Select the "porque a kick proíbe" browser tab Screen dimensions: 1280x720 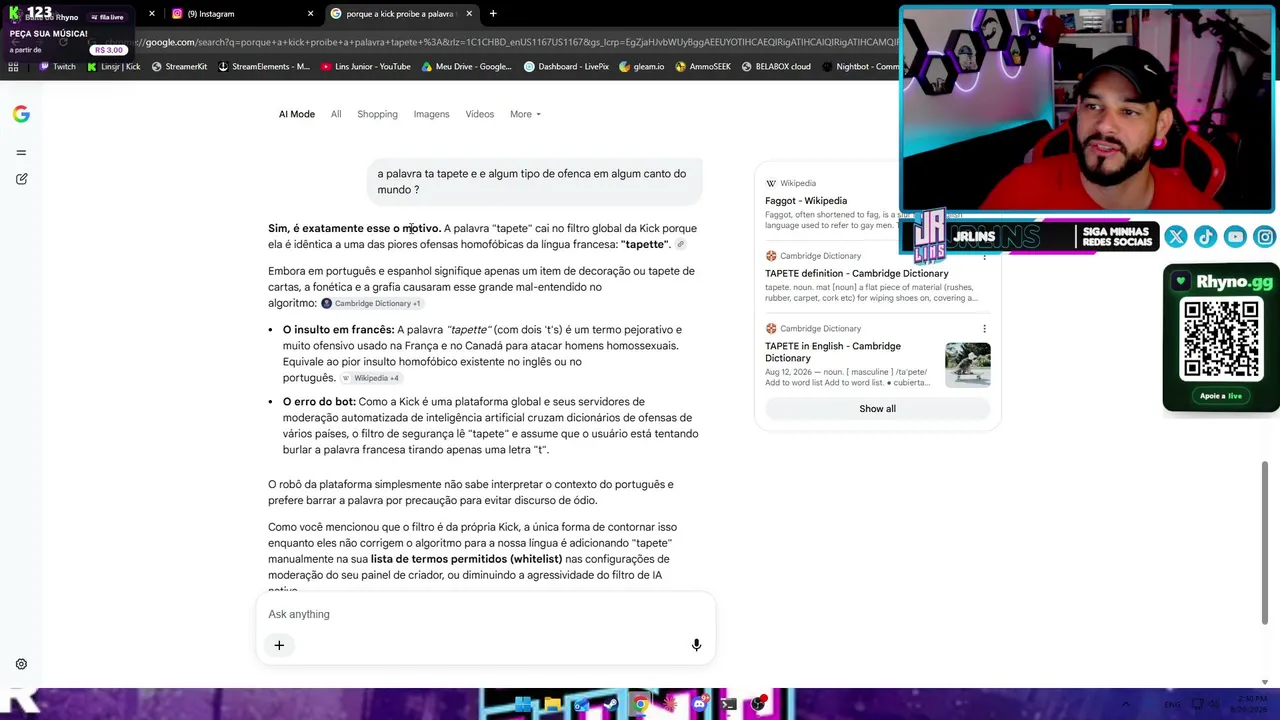400,14
